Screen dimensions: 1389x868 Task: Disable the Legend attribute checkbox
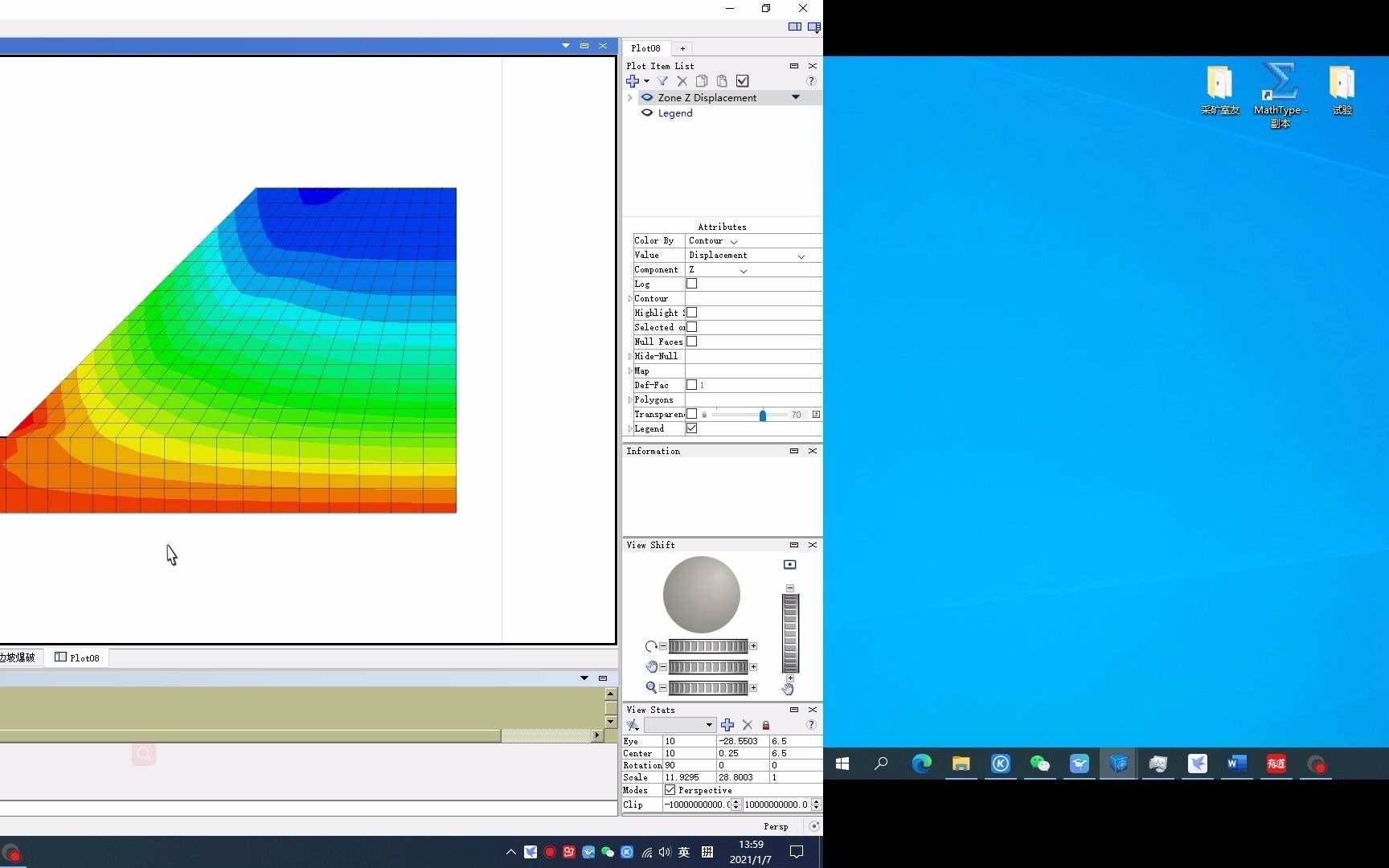point(691,428)
